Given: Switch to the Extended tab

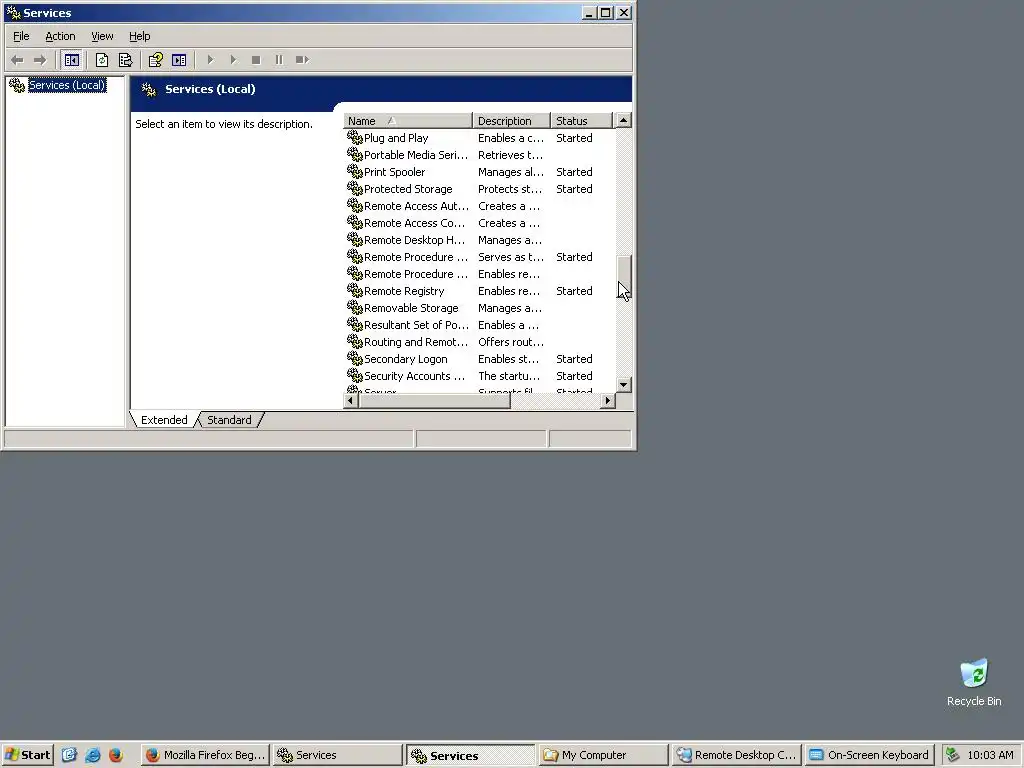Looking at the screenshot, I should (x=164, y=420).
